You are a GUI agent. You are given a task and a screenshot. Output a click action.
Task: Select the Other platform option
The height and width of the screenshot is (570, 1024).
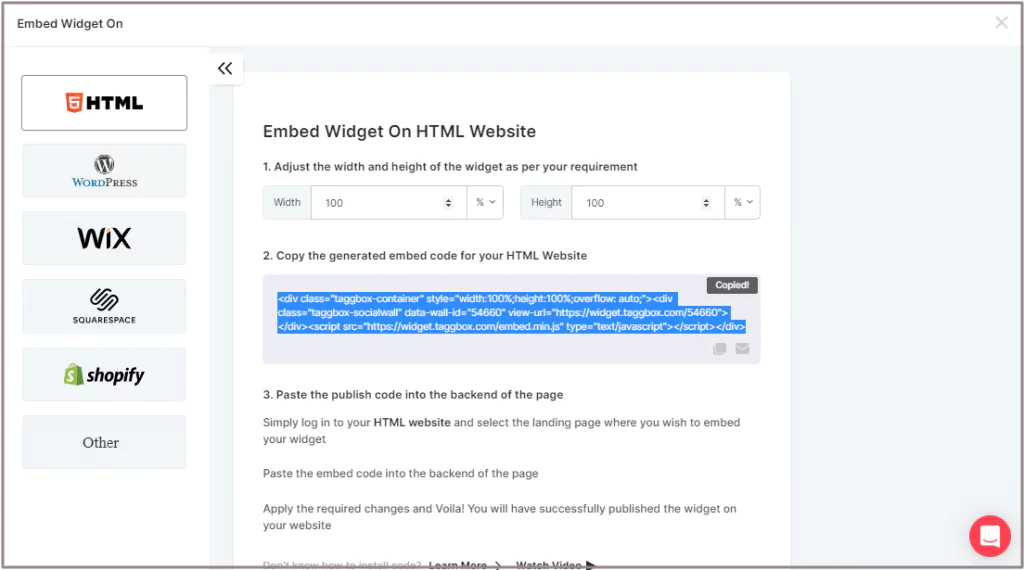click(104, 442)
